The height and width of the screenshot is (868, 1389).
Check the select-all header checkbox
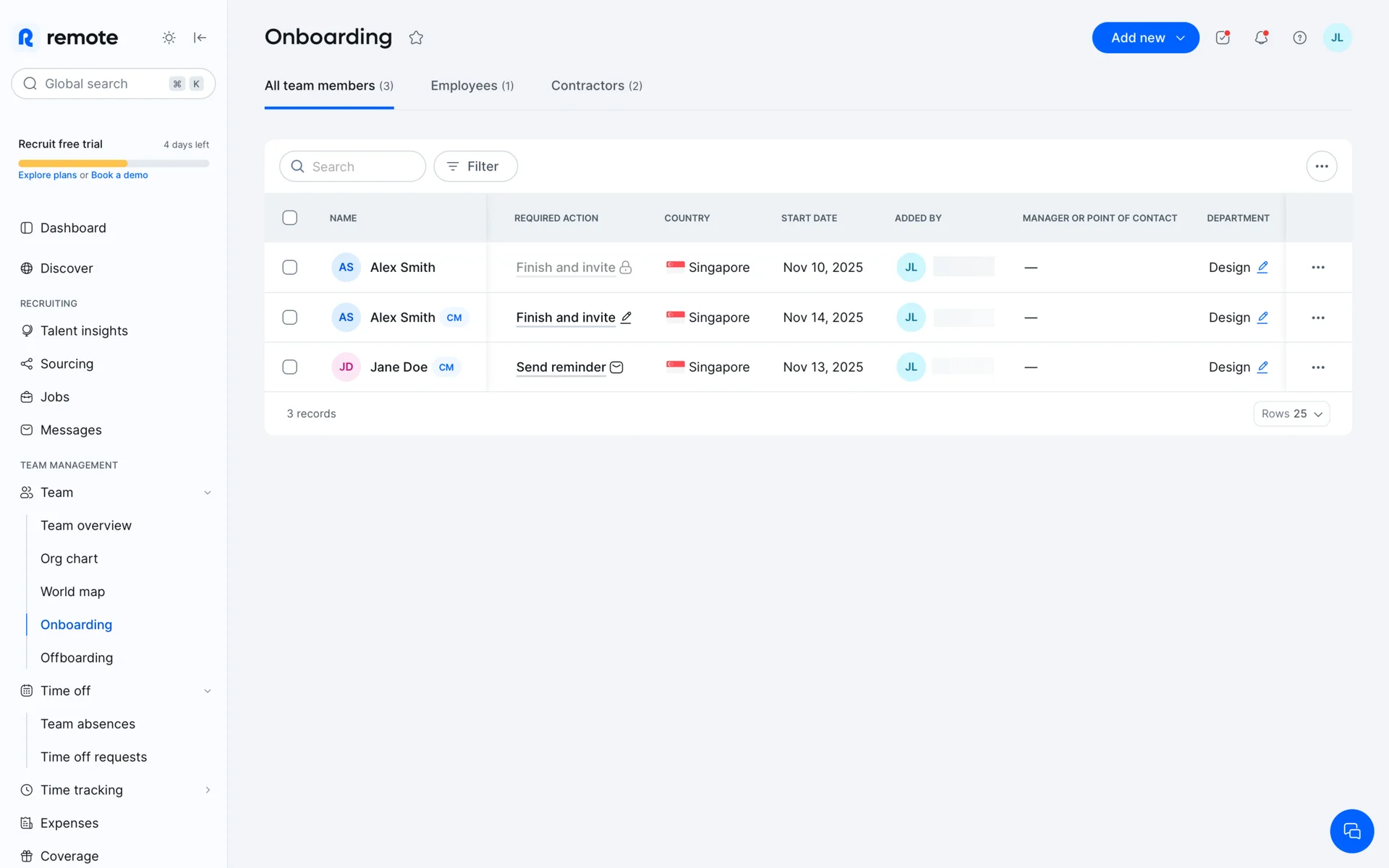pyautogui.click(x=289, y=218)
